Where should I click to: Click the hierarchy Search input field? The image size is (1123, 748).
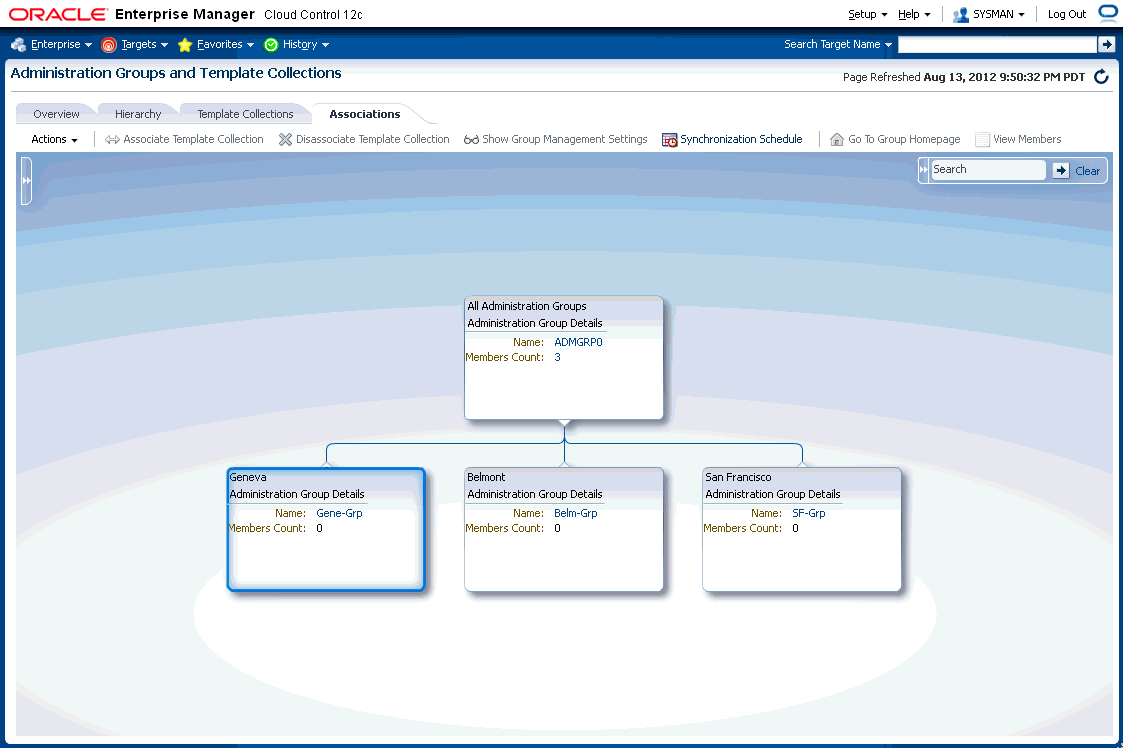[988, 170]
